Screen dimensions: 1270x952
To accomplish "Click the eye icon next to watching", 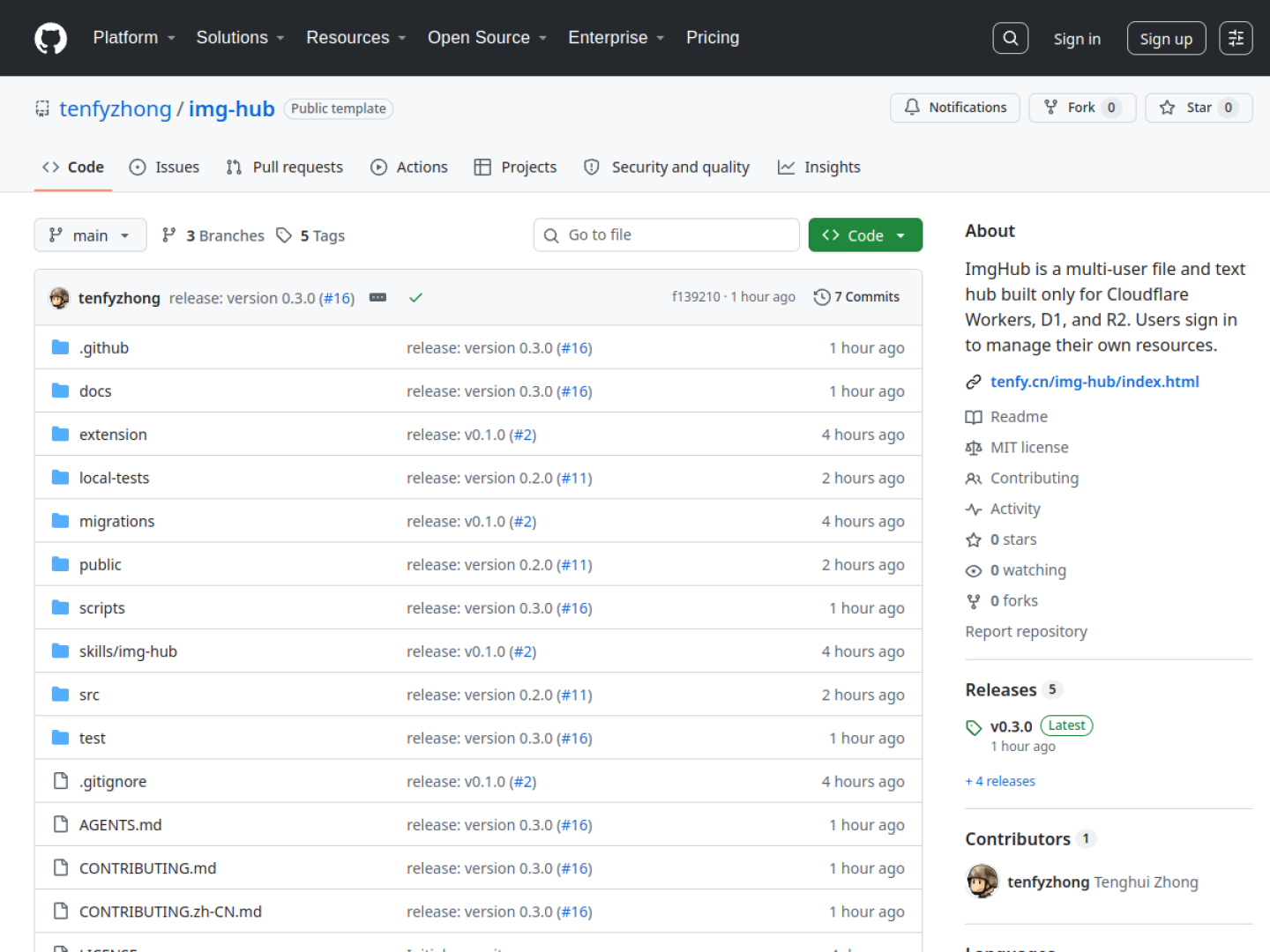I will click(974, 571).
